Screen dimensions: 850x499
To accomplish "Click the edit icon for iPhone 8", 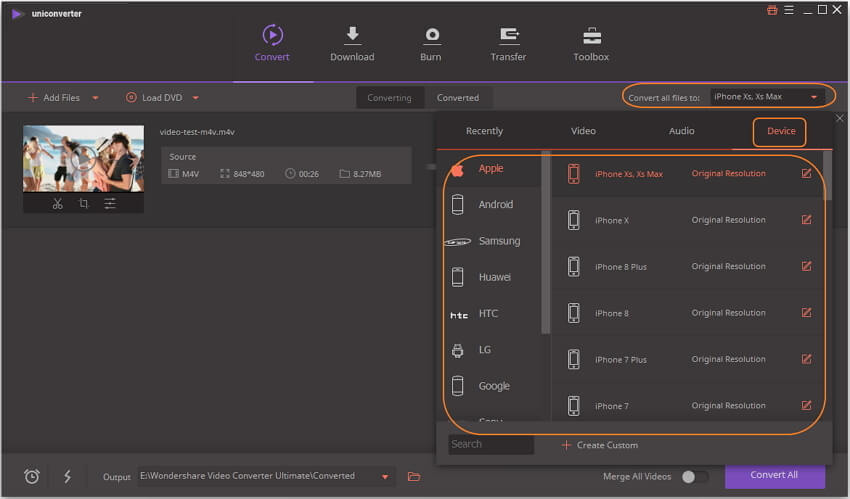I will pyautogui.click(x=806, y=313).
